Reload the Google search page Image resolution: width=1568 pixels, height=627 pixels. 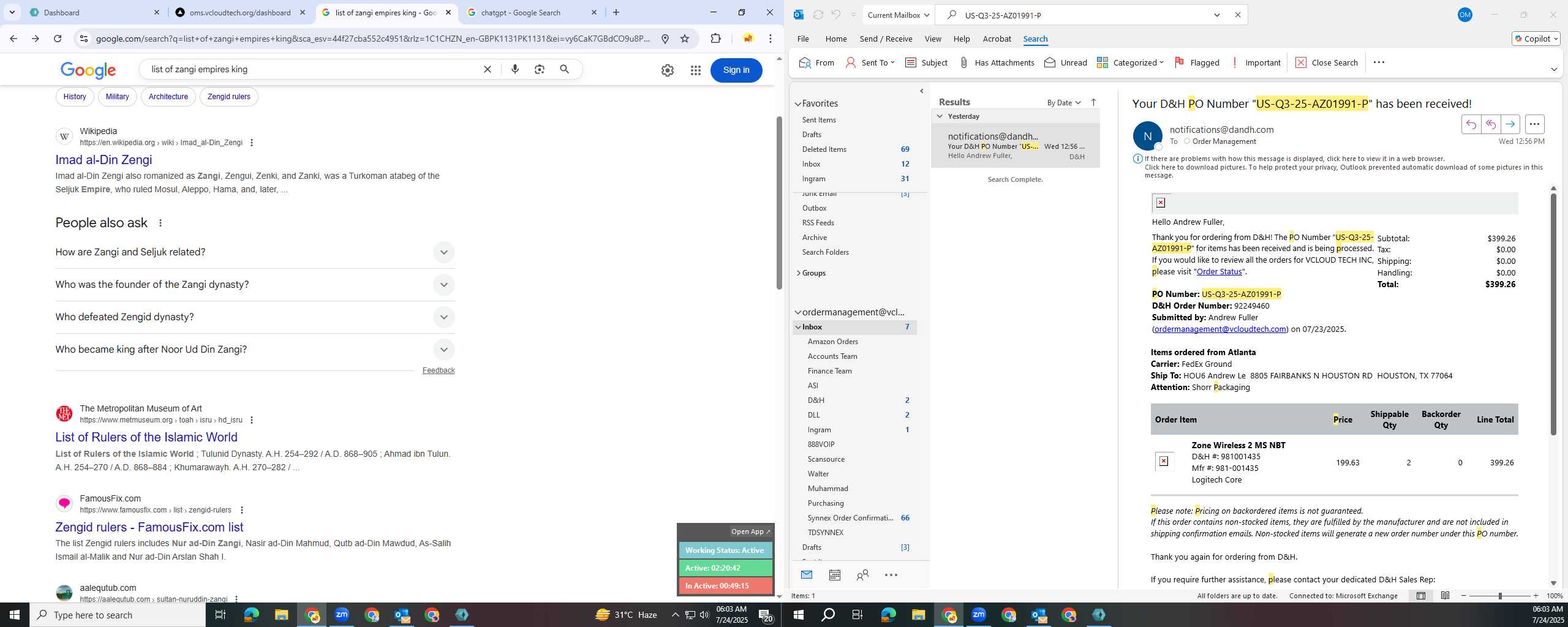point(58,39)
